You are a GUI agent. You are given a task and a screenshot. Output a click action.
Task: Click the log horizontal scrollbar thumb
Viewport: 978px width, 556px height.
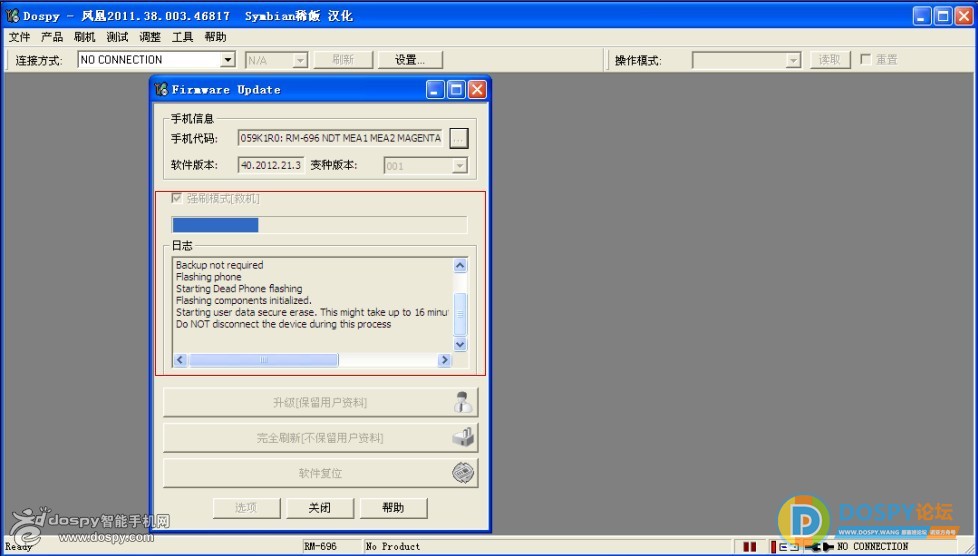pyautogui.click(x=264, y=360)
